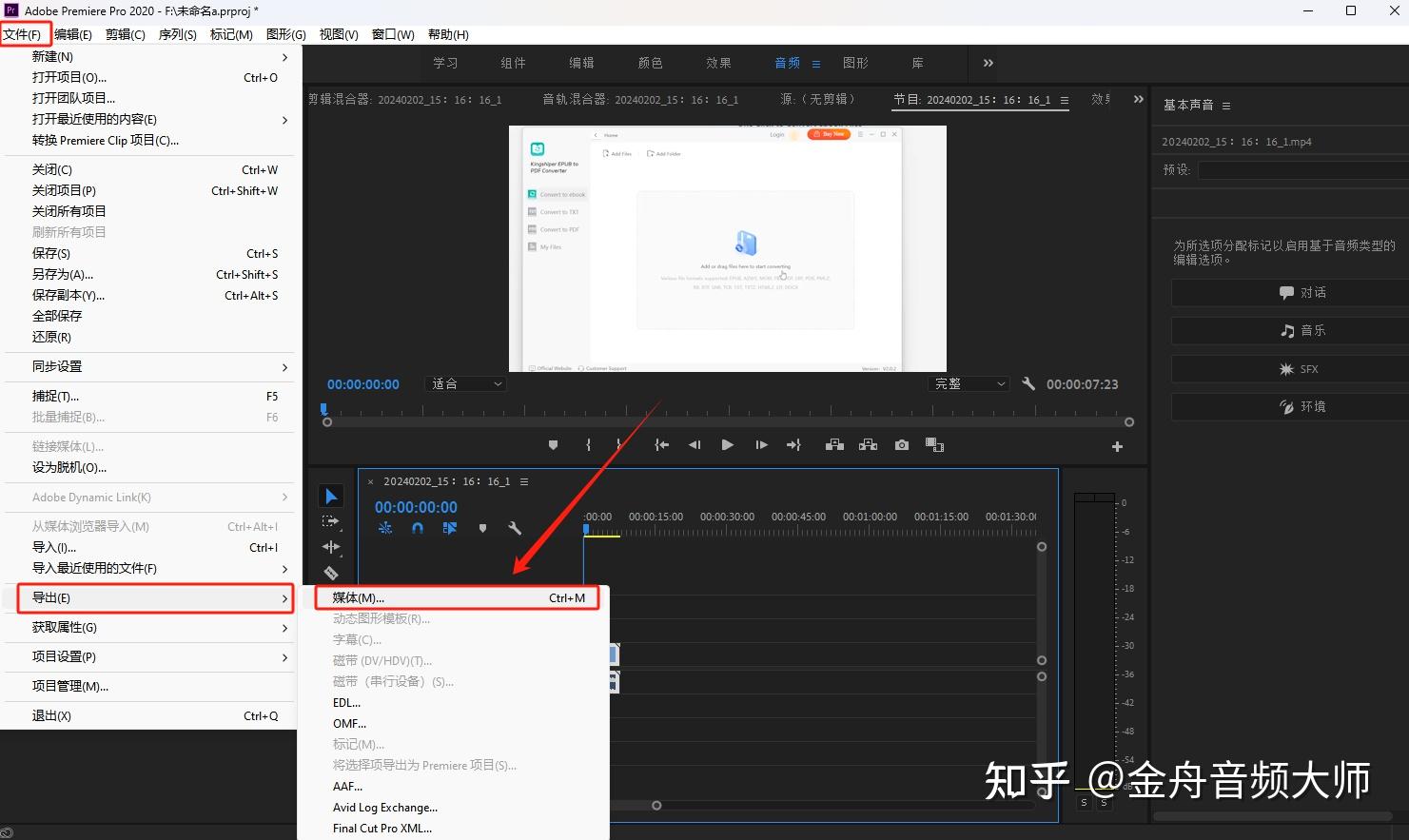
Task: Step back one frame
Action: coord(695,445)
